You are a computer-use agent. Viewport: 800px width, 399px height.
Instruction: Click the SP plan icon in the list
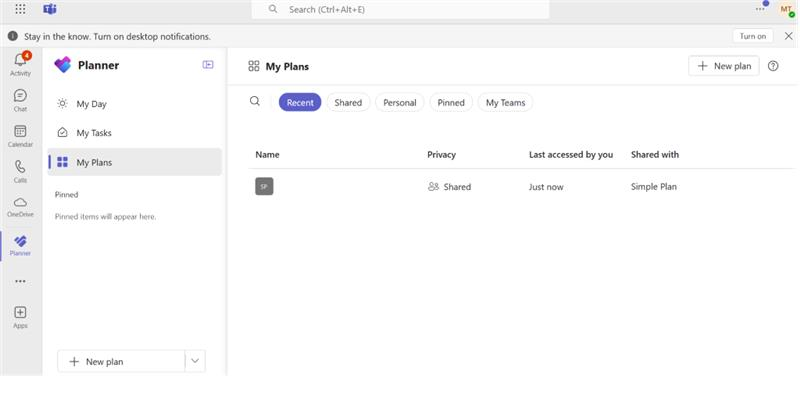[x=264, y=186]
